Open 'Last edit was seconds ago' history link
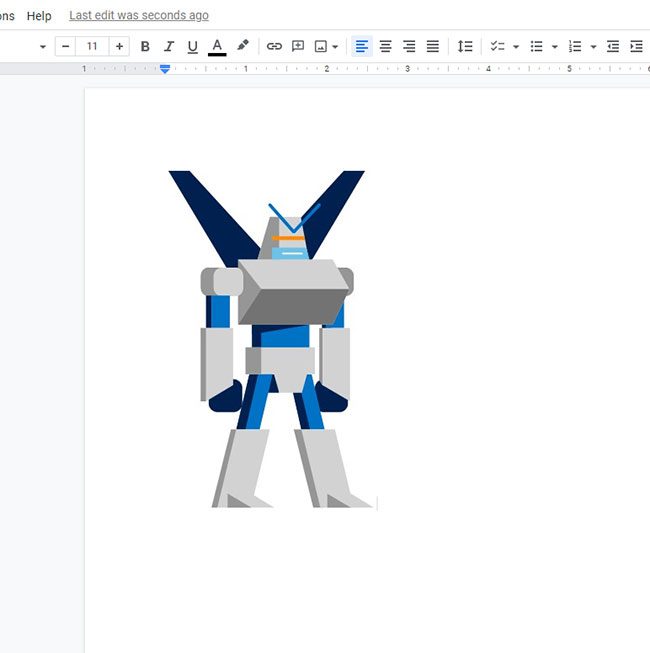This screenshot has height=653, width=650. click(139, 16)
